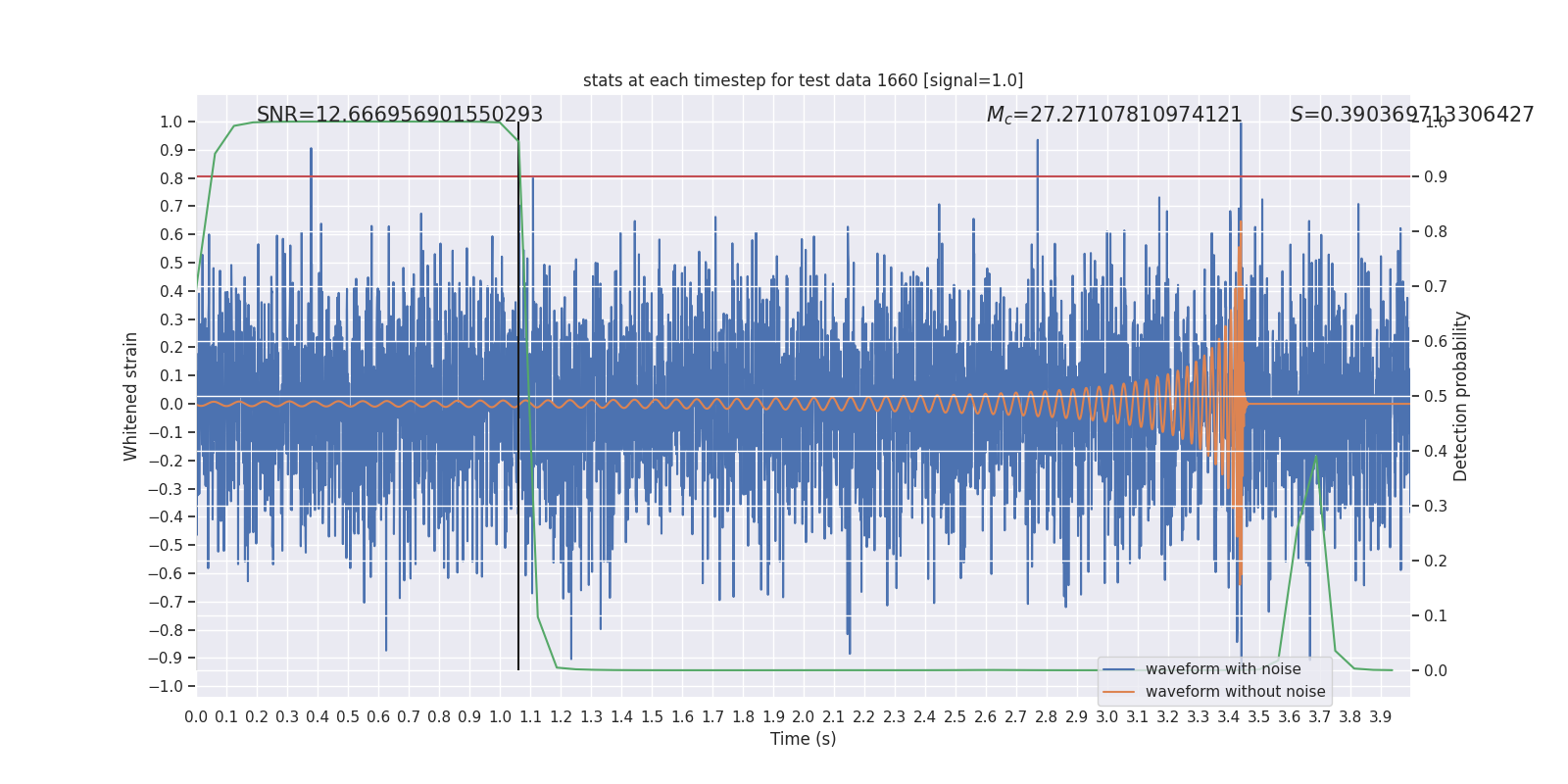Click the S=0.39 annotation text
Viewport: 1568px width, 784px height.
pyautogui.click(x=1411, y=115)
